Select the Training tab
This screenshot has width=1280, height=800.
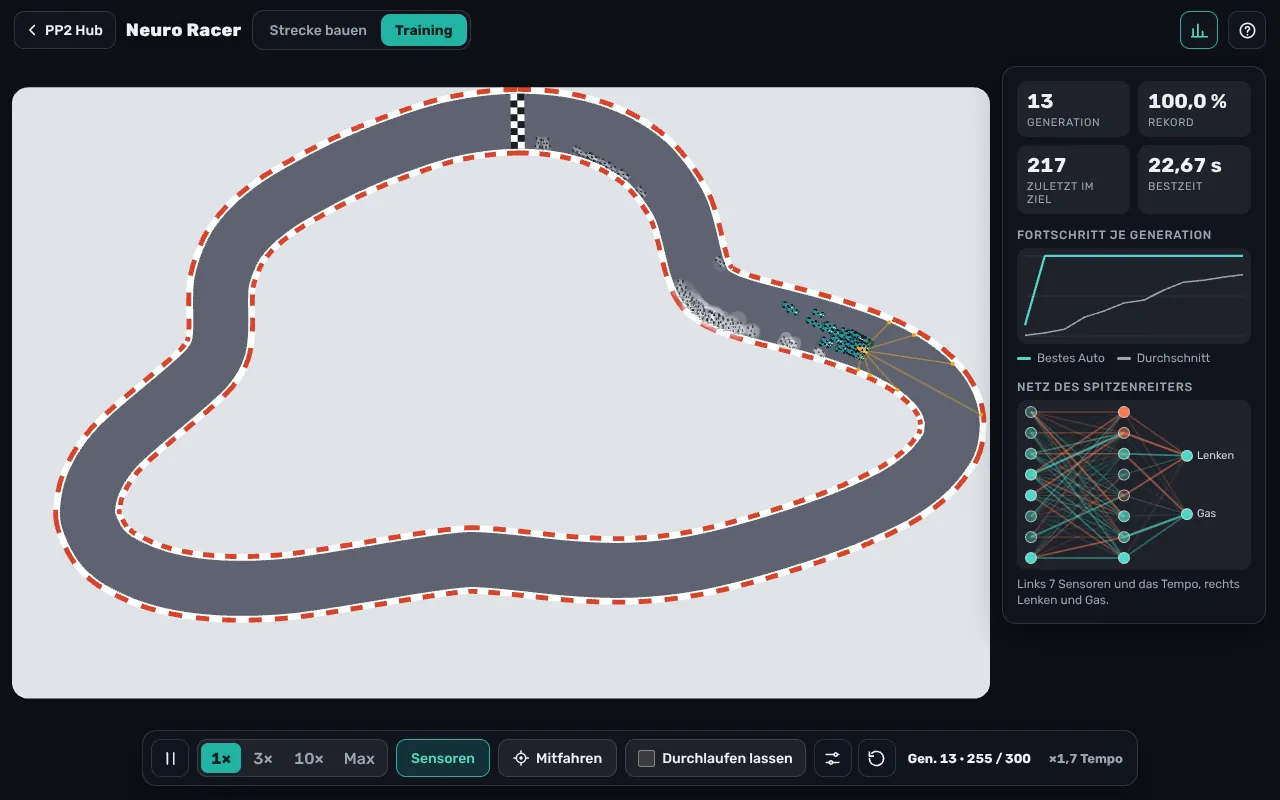tap(424, 30)
